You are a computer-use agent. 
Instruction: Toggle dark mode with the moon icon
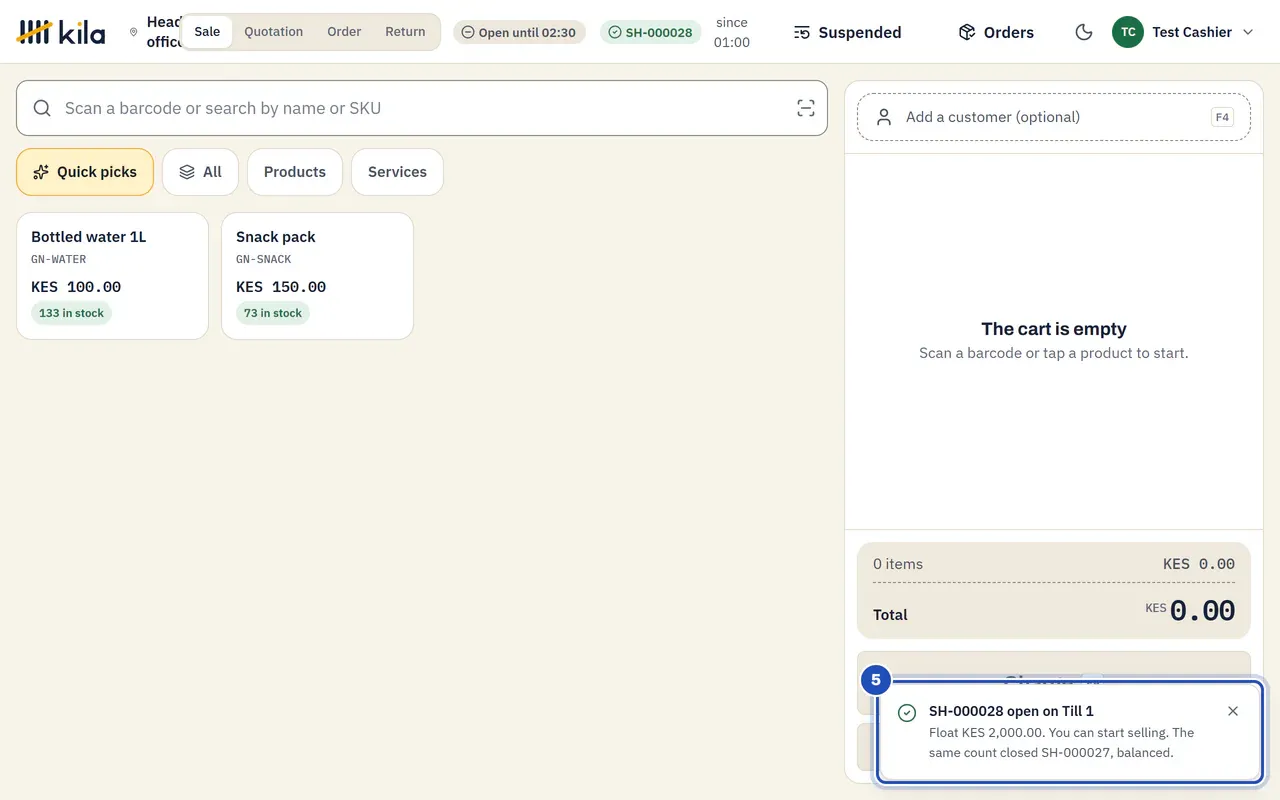pos(1083,32)
